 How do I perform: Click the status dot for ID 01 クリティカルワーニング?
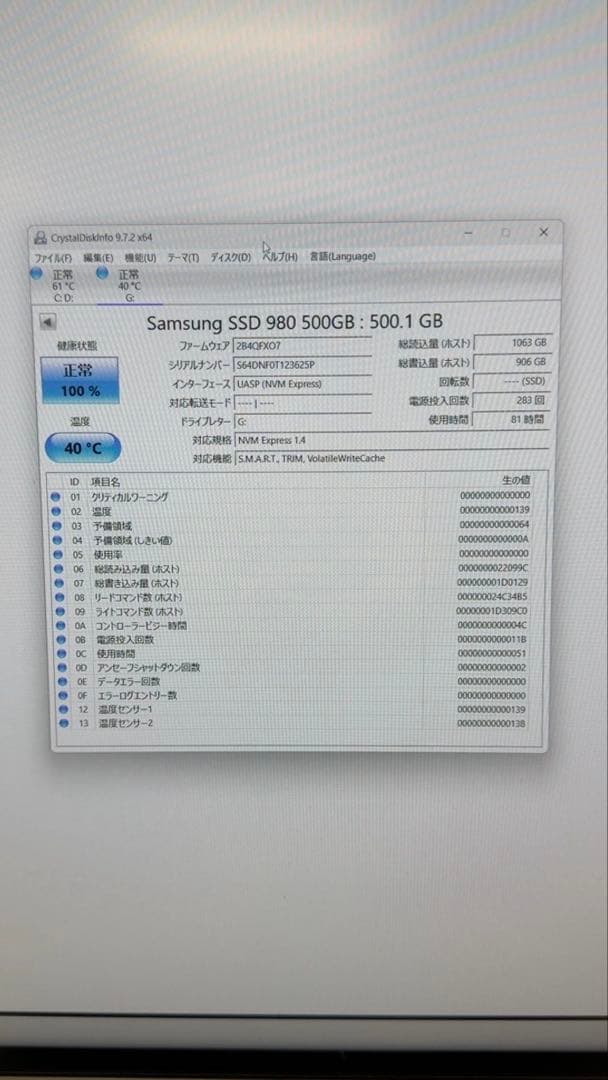coord(56,497)
